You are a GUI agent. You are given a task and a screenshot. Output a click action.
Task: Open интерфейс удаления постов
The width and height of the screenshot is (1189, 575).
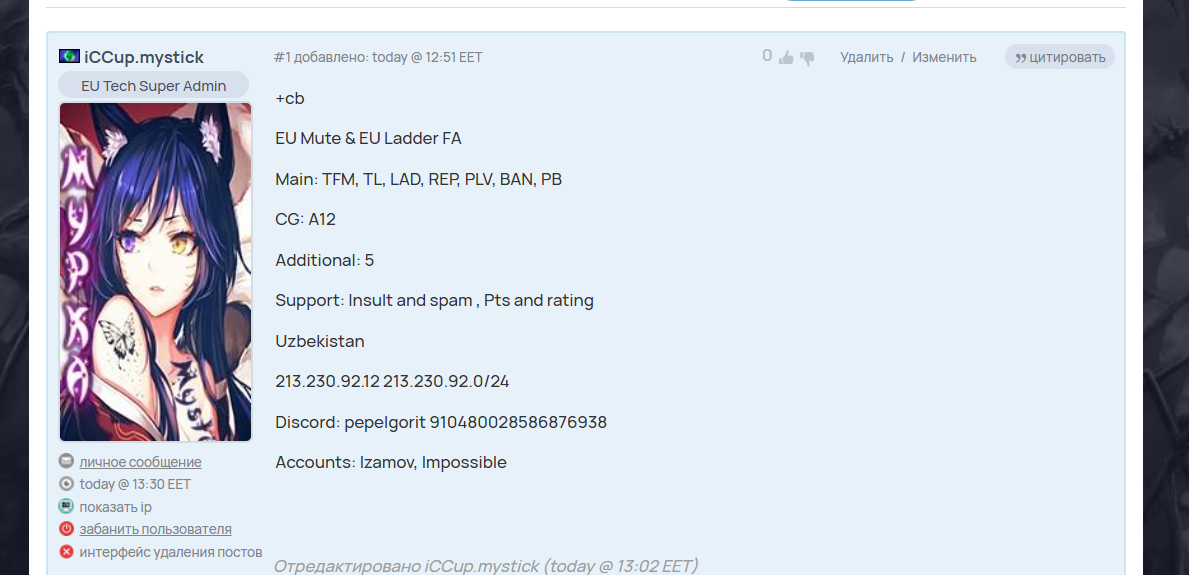pos(171,552)
